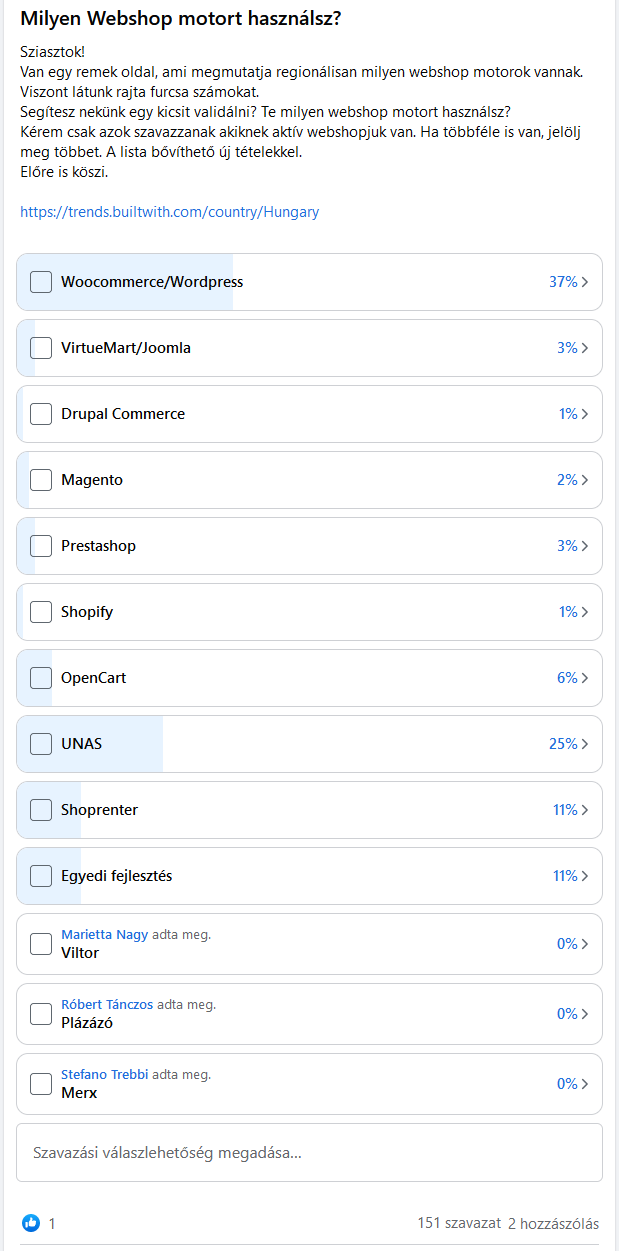This screenshot has width=619, height=1251.
Task: Open Magento 2% voter details arrow
Action: pos(585,480)
